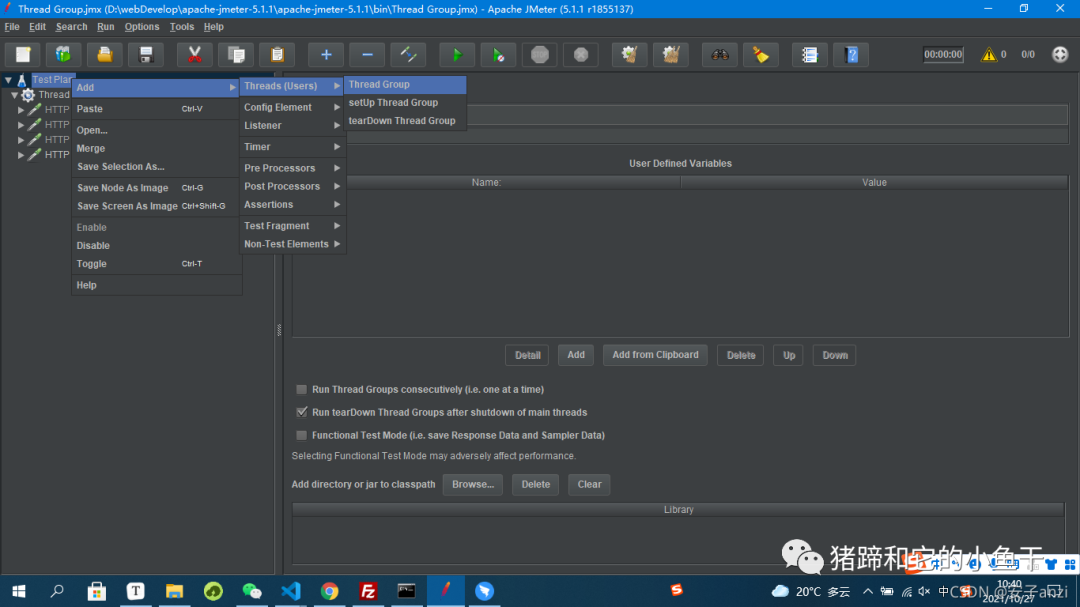Screen dimensions: 1080x607
Task: Click the Name: column header
Action: 486,183
